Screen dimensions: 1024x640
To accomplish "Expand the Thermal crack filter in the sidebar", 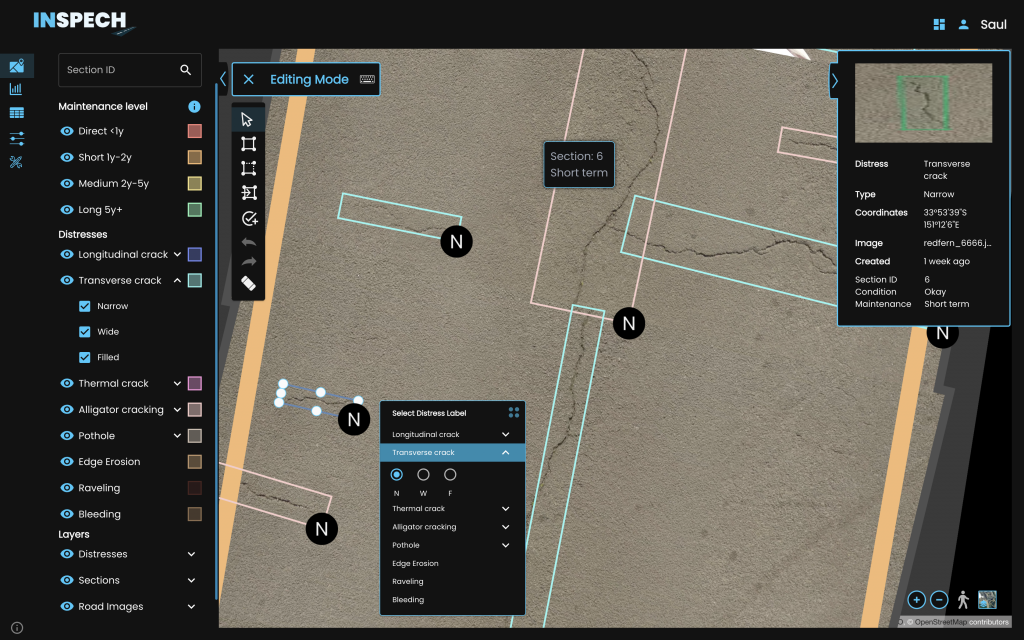I will coord(177,384).
